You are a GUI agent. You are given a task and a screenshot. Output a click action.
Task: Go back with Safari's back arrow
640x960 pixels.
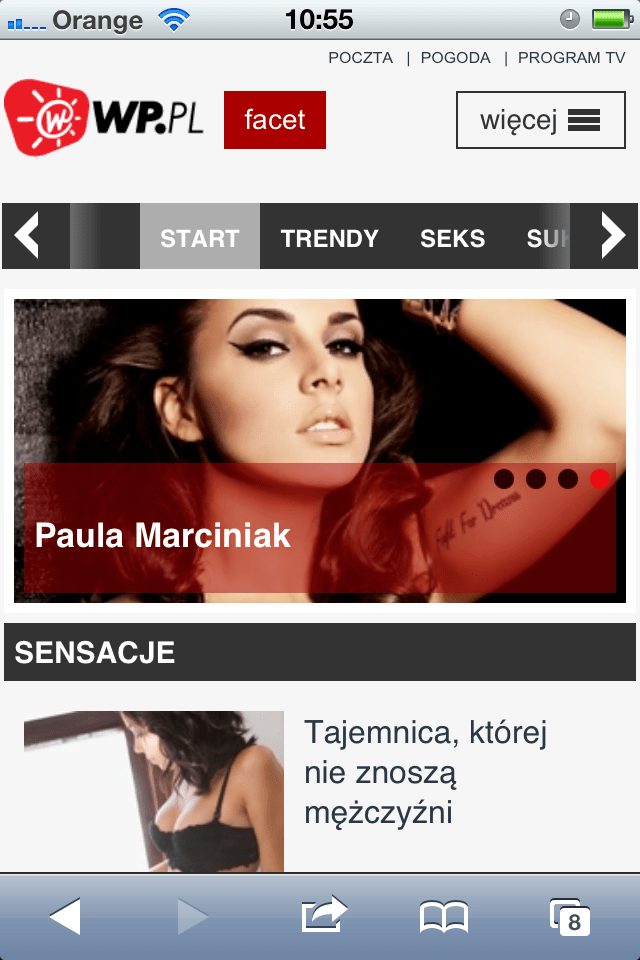(x=65, y=916)
